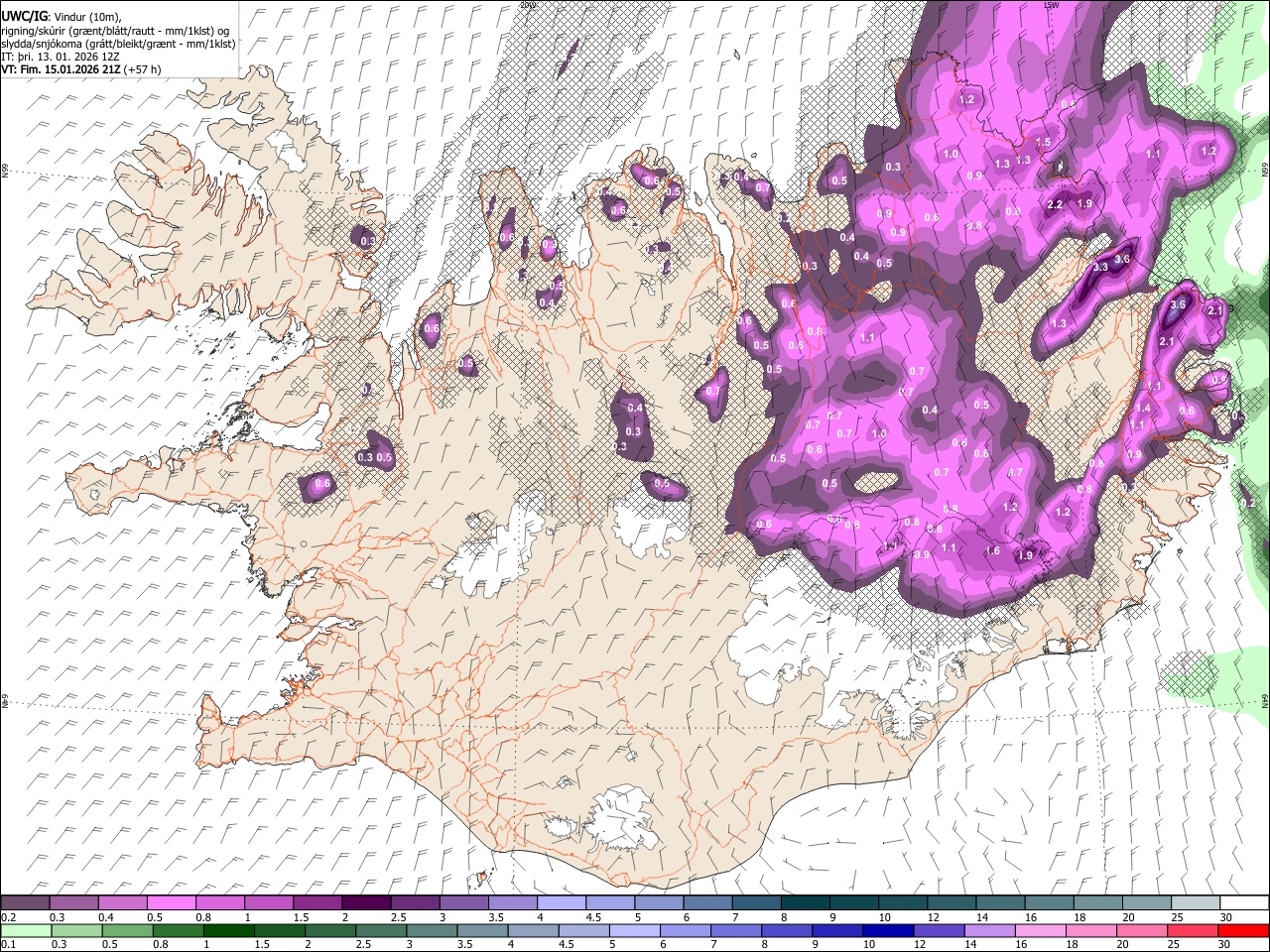This screenshot has height=952, width=1270.
Task: Click the upper legend swatch starting at 6
Action: [706, 903]
